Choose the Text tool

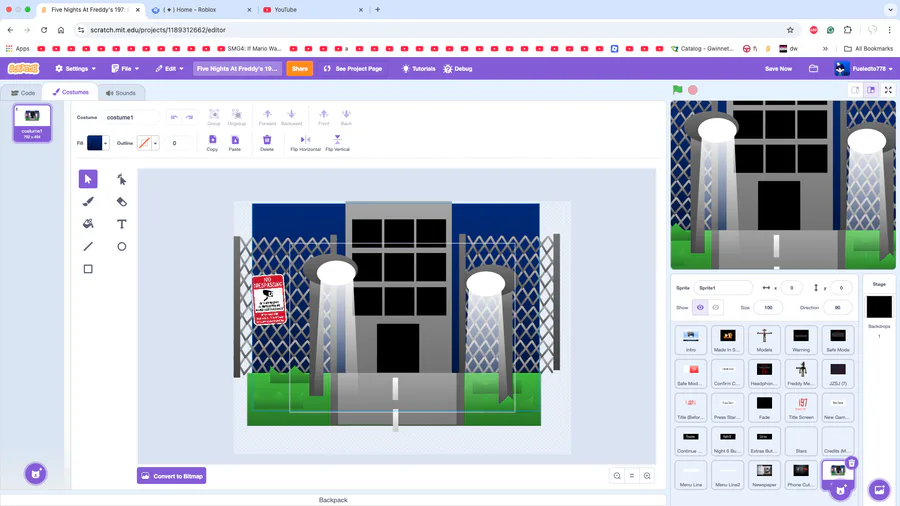(x=121, y=224)
